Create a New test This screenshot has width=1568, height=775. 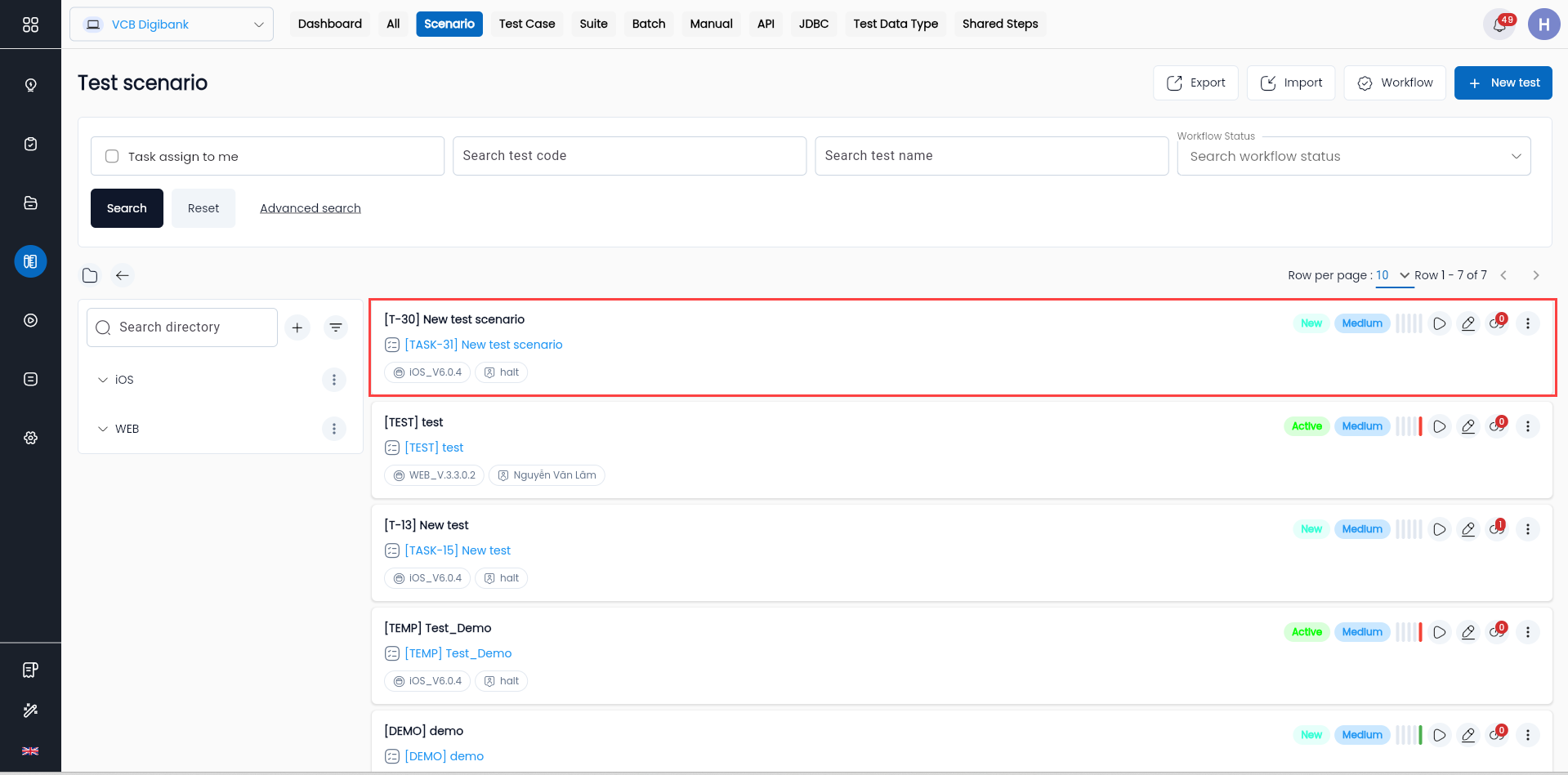pos(1503,82)
